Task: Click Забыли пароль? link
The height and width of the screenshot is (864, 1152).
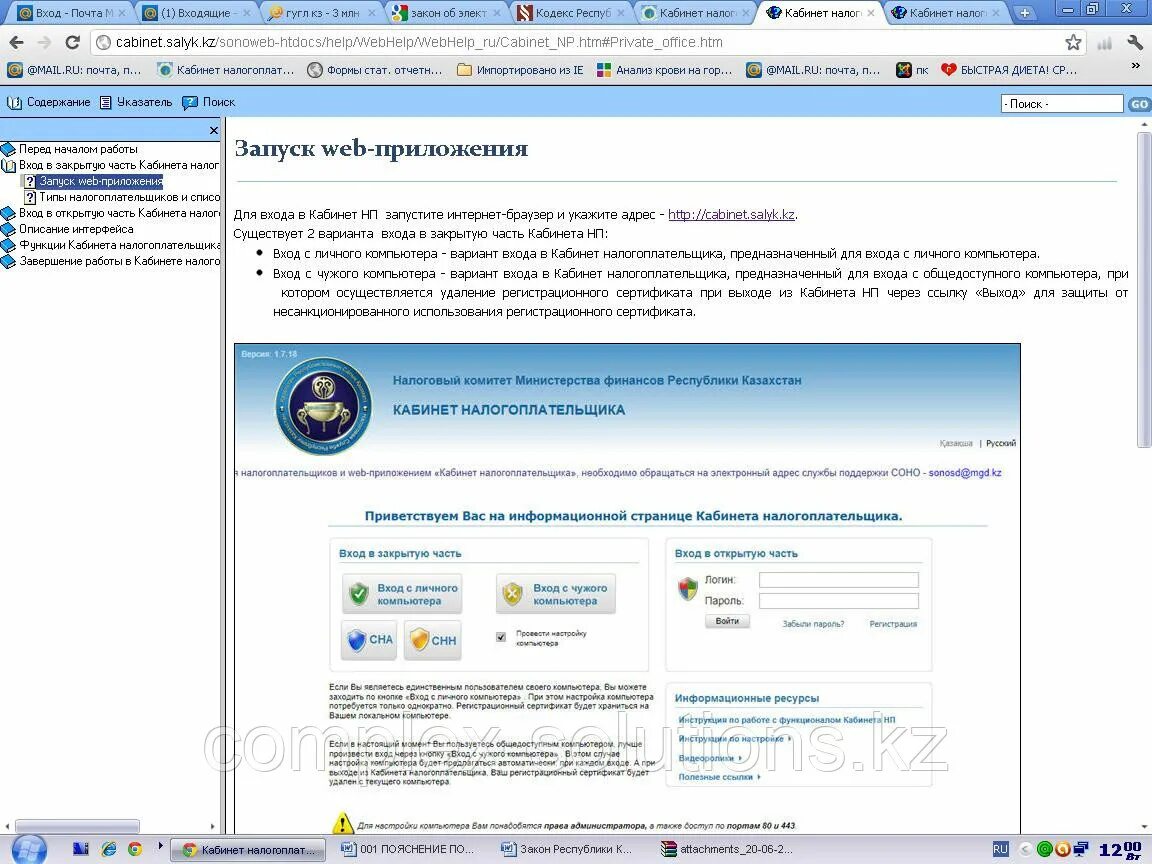Action: (x=813, y=624)
